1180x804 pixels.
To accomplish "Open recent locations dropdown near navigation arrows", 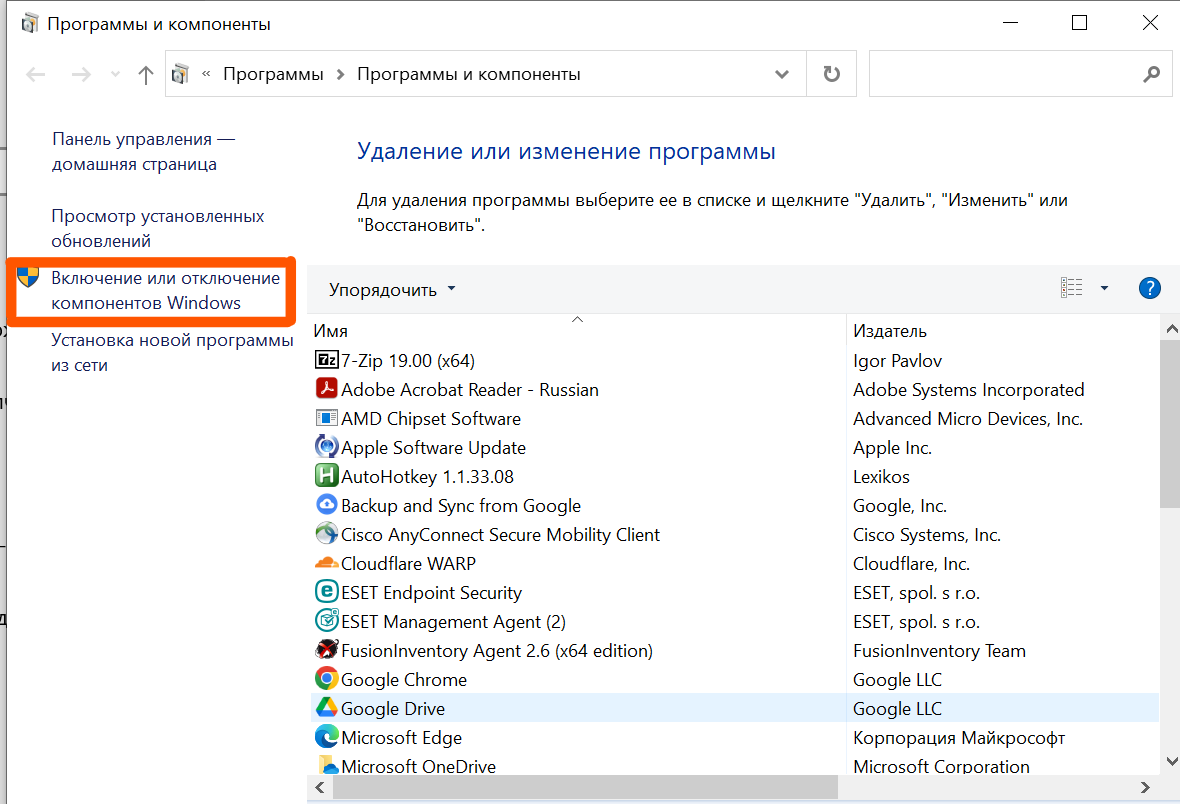I will pyautogui.click(x=115, y=75).
